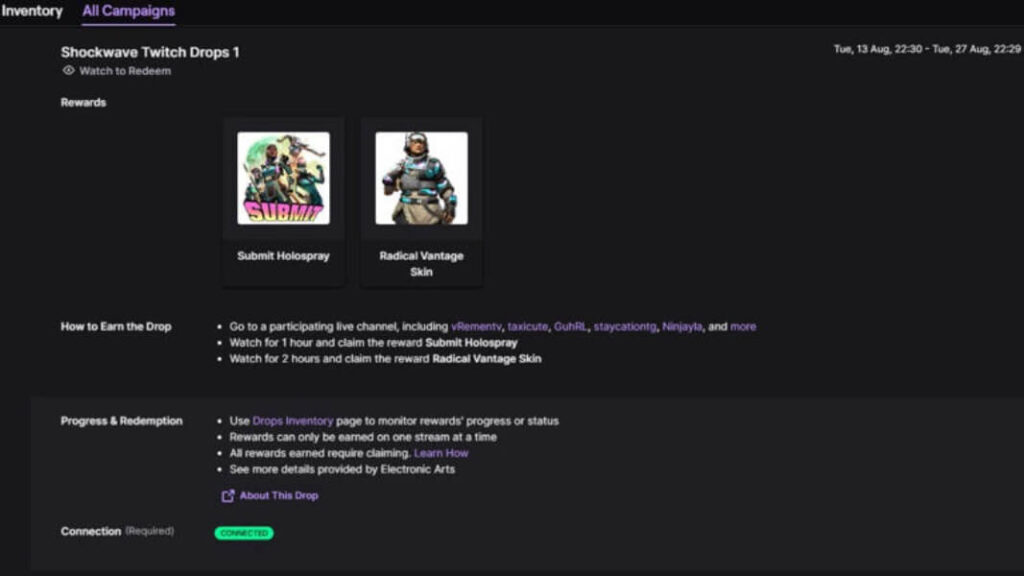Open the Radical Vantage Skin reward image
Viewport: 1024px width, 576px height.
pos(421,178)
